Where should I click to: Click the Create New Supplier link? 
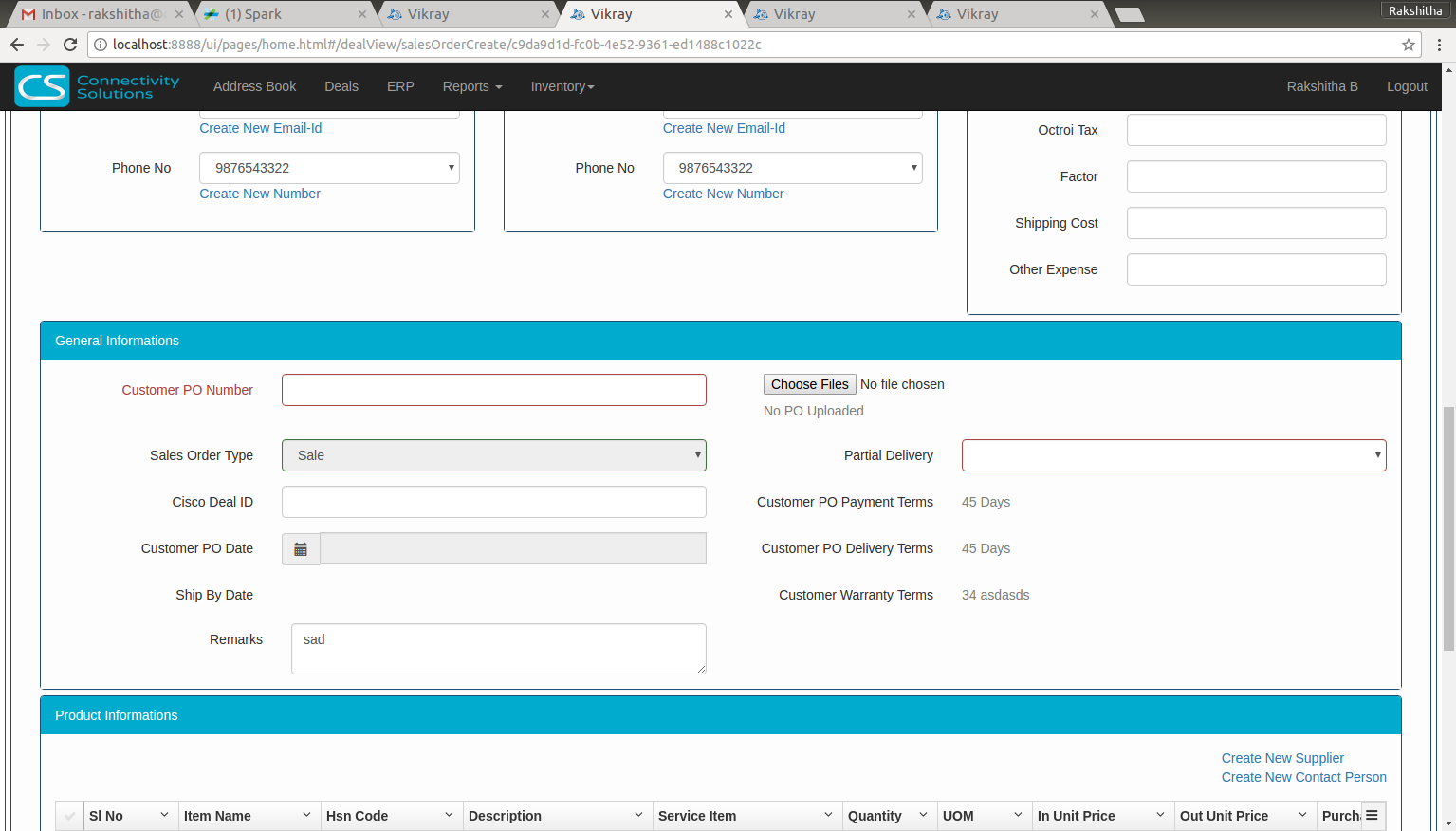point(1281,758)
